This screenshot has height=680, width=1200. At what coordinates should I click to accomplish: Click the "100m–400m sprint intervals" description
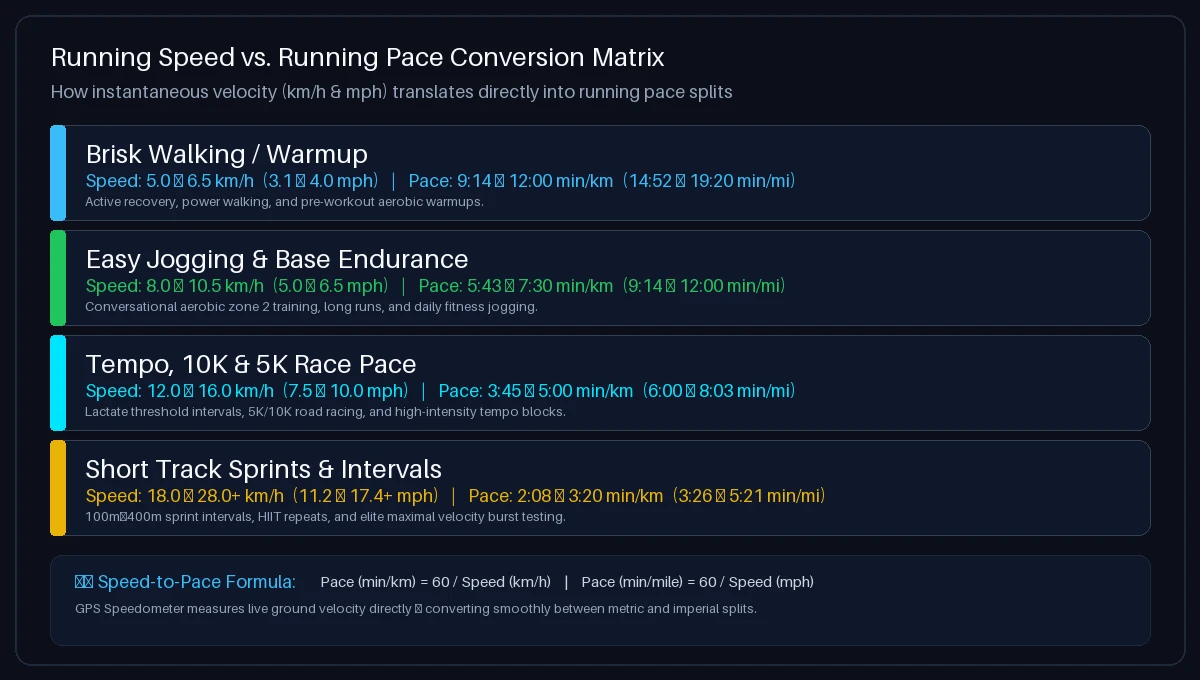pyautogui.click(x=325, y=517)
